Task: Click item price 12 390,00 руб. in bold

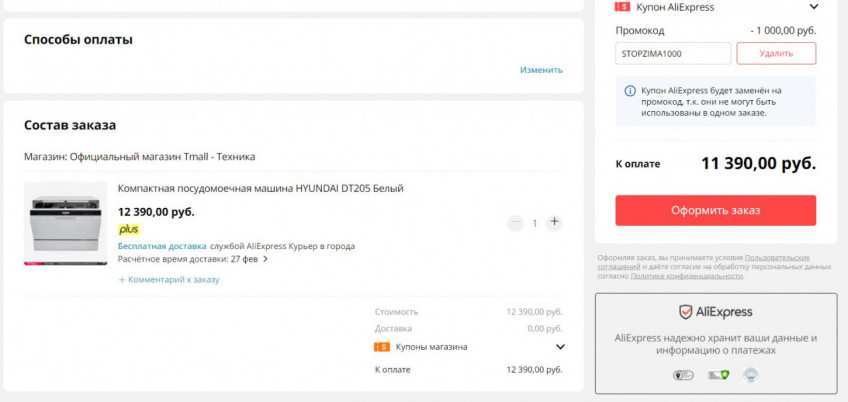Action: click(x=156, y=212)
